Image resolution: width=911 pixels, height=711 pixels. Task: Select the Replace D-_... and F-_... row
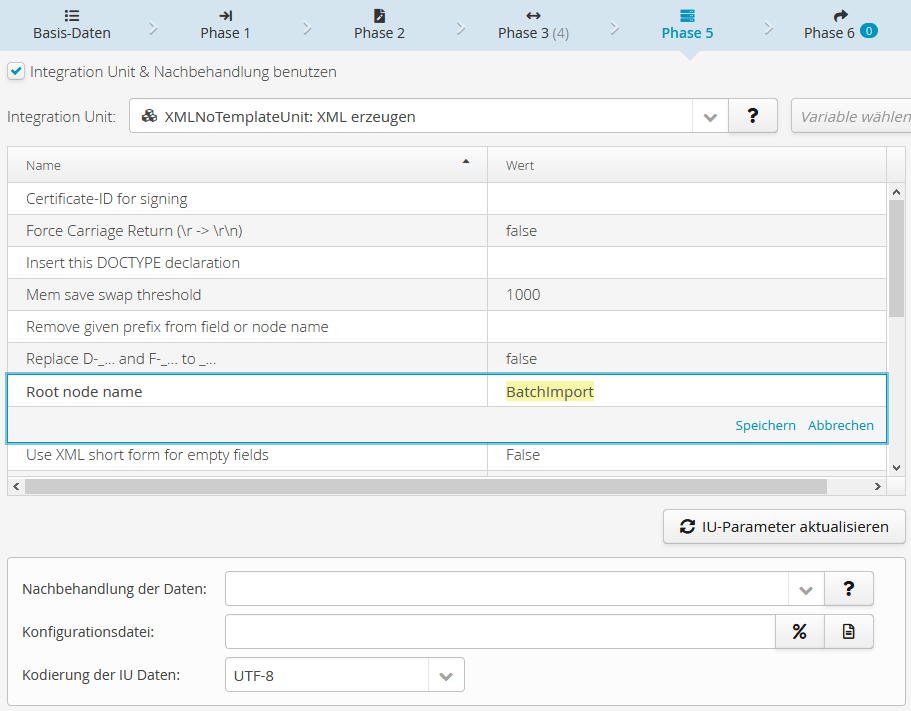447,358
